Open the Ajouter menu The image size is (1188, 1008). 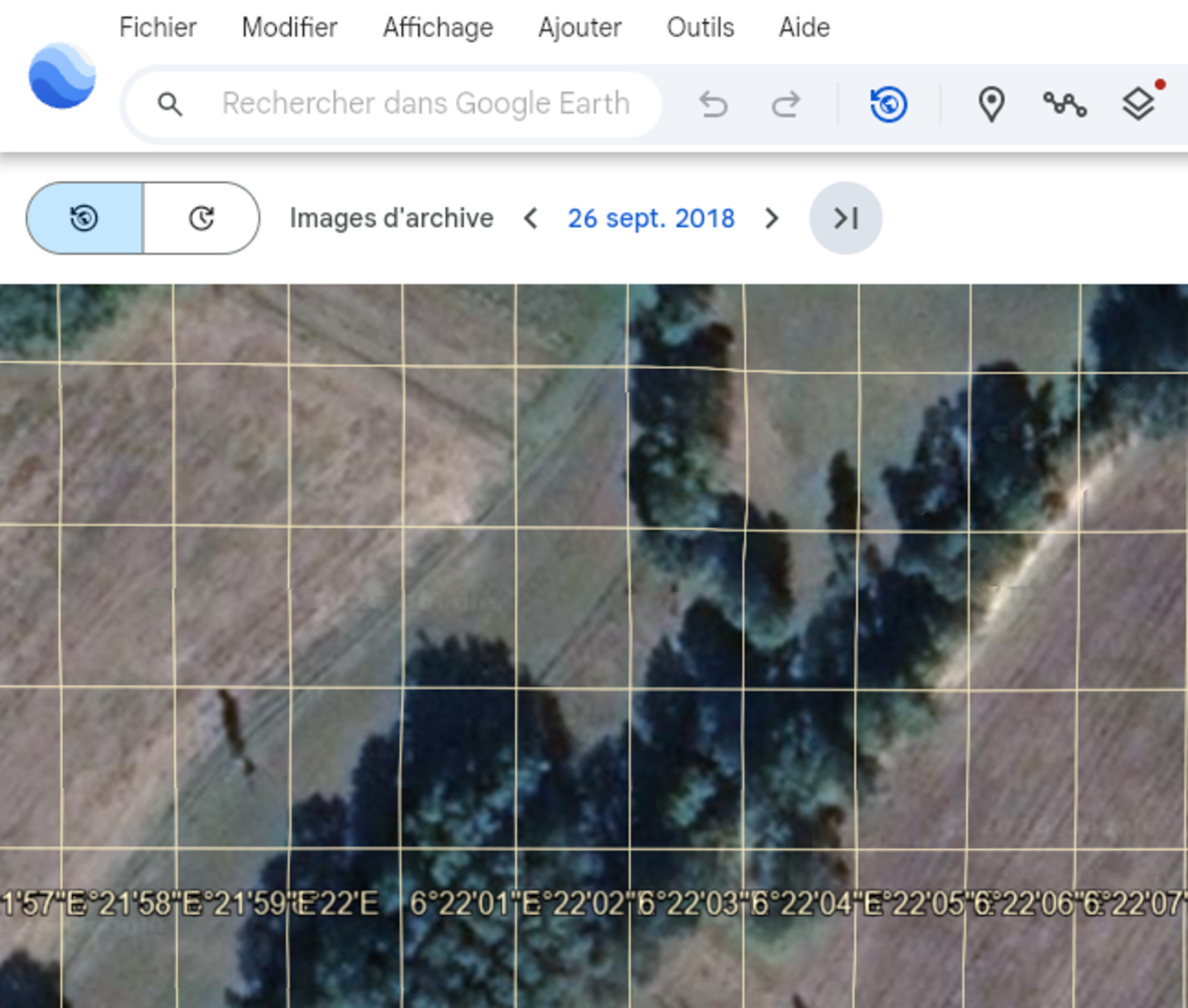579,27
